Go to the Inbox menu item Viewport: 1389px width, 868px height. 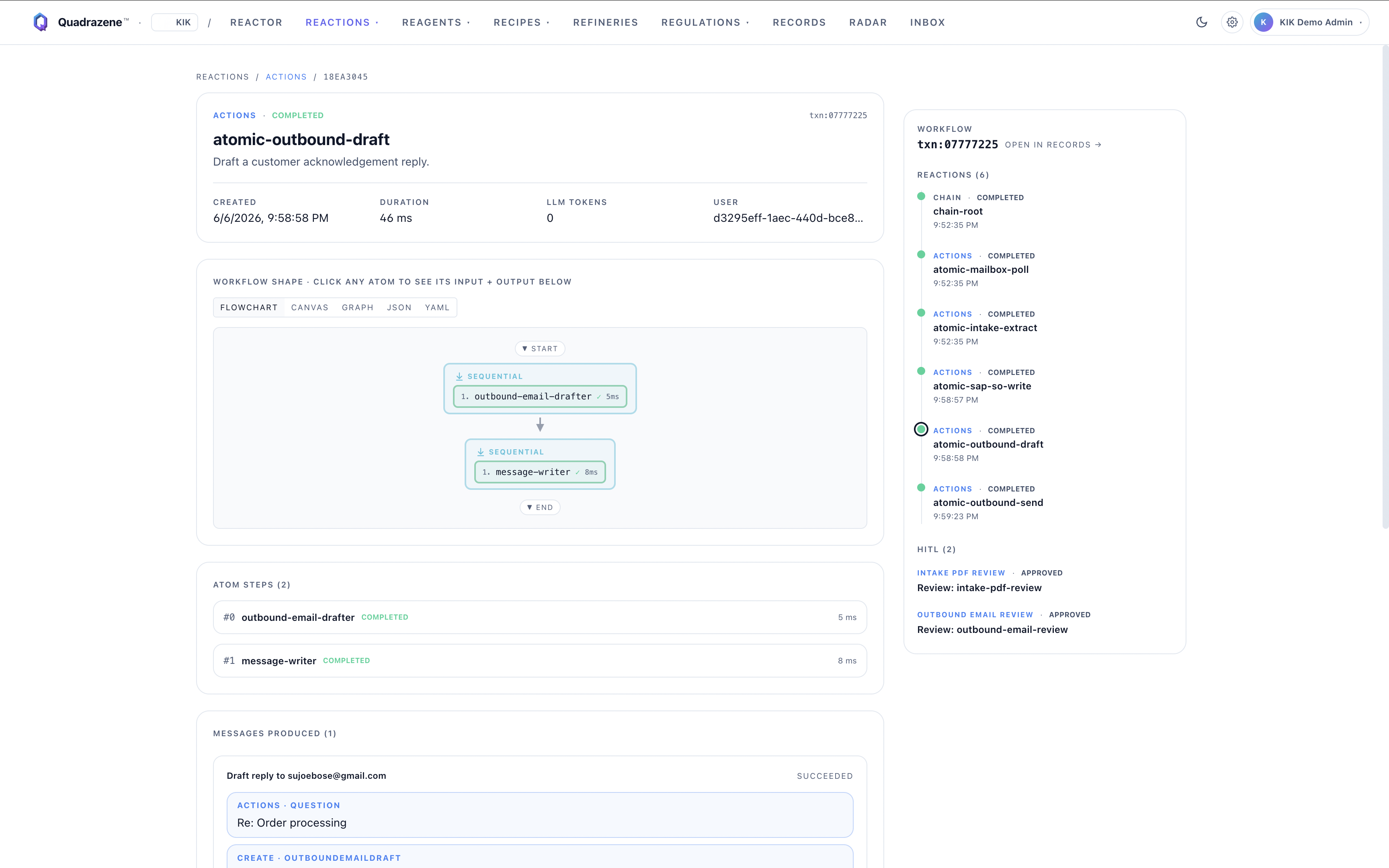(x=928, y=23)
